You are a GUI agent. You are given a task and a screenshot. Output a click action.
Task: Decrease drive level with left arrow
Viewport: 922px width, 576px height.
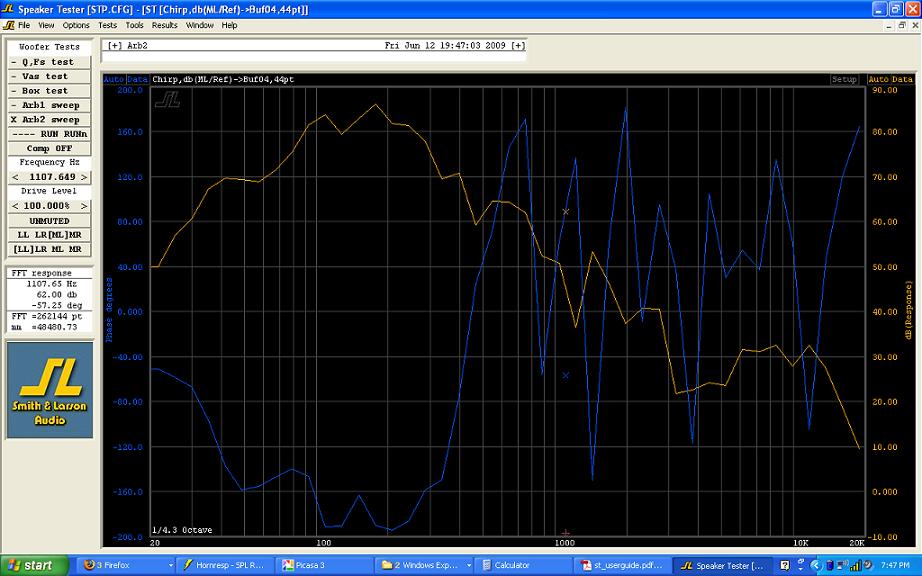(x=15, y=206)
